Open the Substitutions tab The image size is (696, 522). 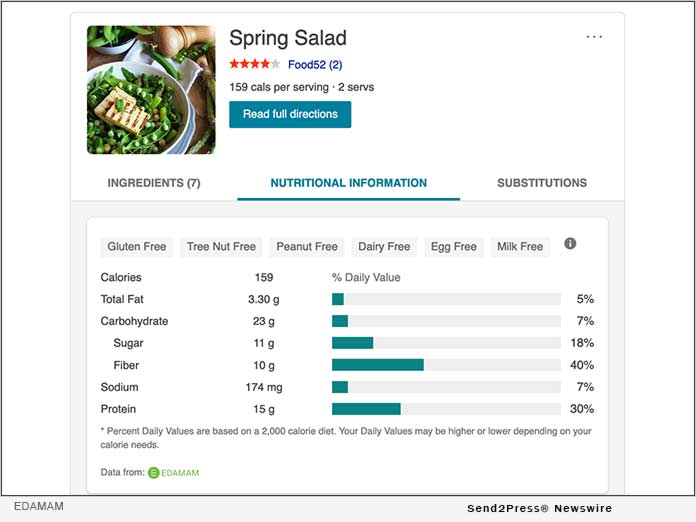pyautogui.click(x=542, y=183)
